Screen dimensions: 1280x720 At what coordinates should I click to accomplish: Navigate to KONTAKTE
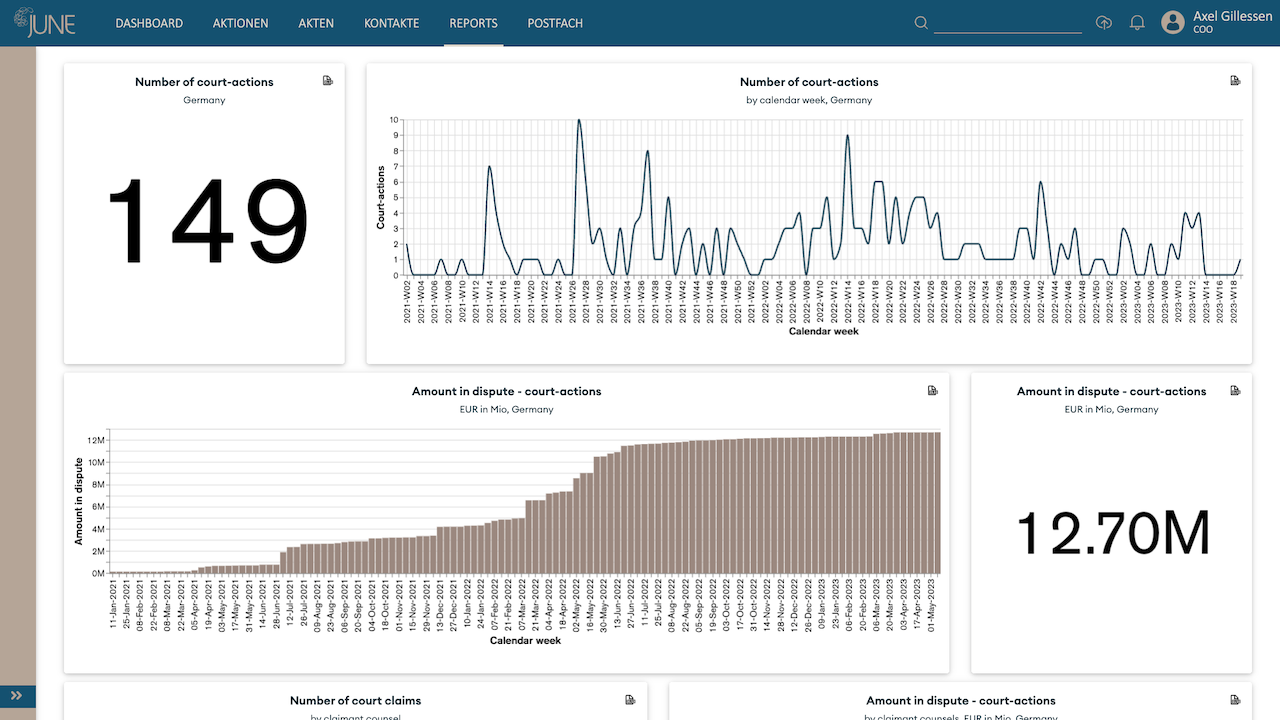tap(392, 23)
